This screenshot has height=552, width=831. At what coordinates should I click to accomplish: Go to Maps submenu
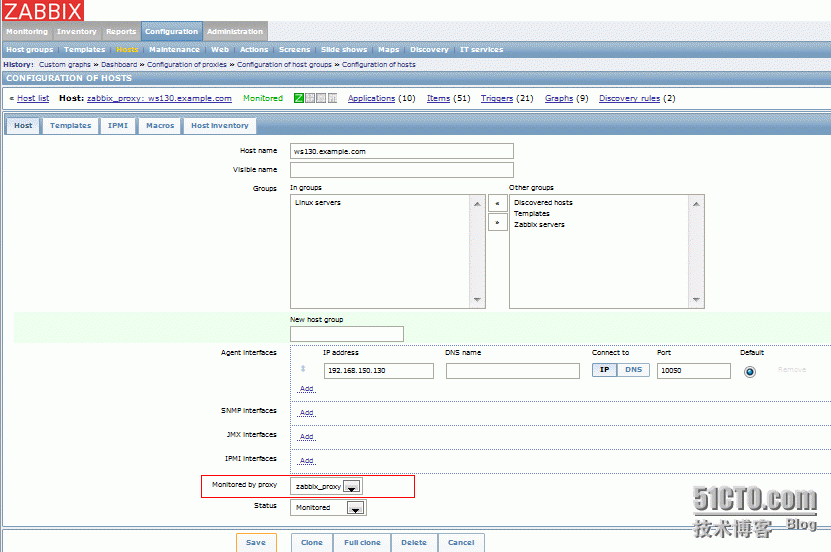click(388, 49)
